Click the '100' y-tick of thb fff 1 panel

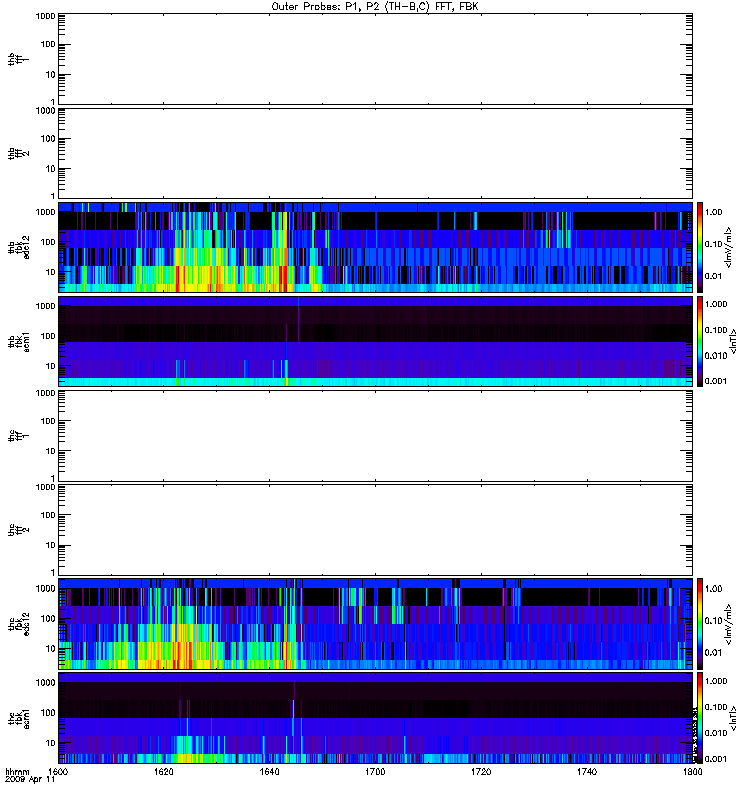[x=48, y=44]
